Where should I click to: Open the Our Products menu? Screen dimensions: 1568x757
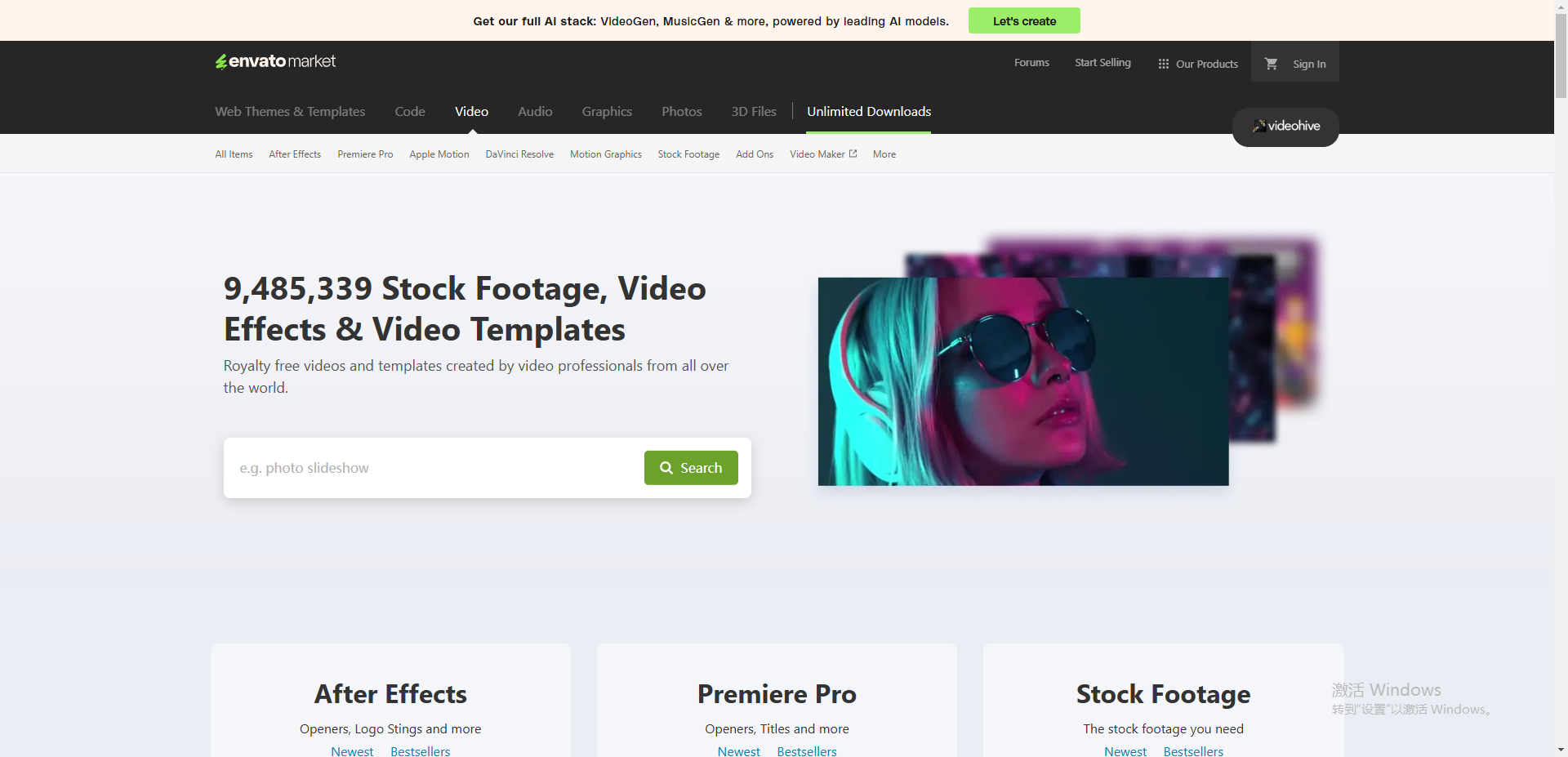[x=1198, y=64]
